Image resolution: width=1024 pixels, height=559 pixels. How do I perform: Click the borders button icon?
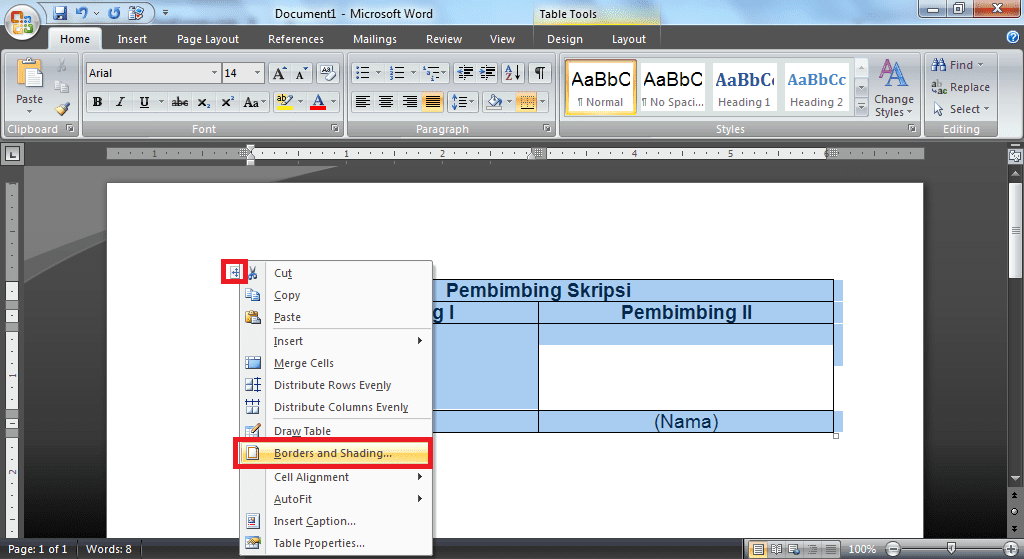click(527, 102)
